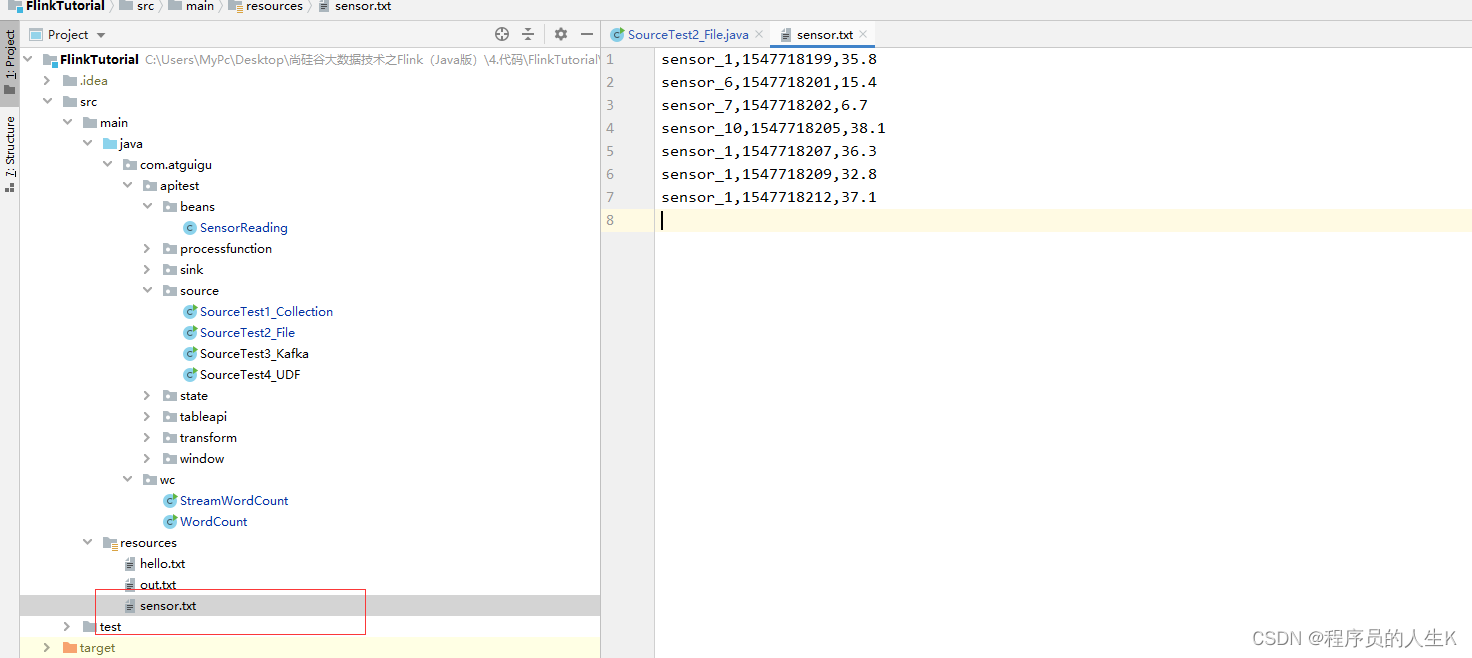
Task: Expand the target folder
Action: 47,648
